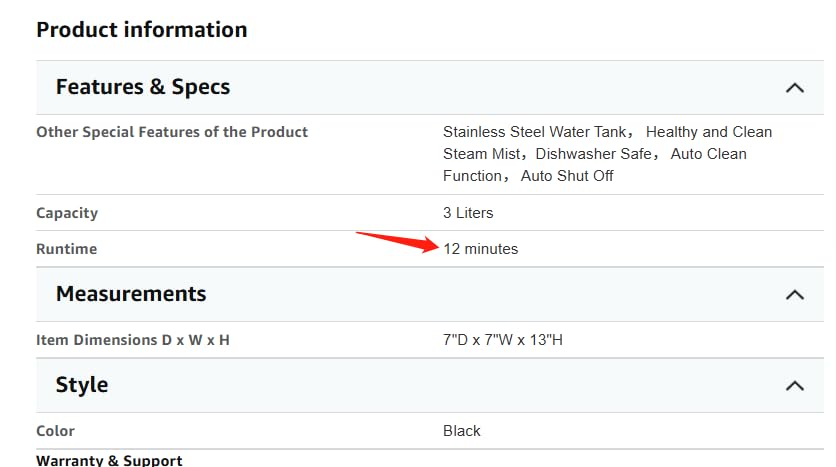Collapse Features & Specs using its chevron

click(795, 88)
